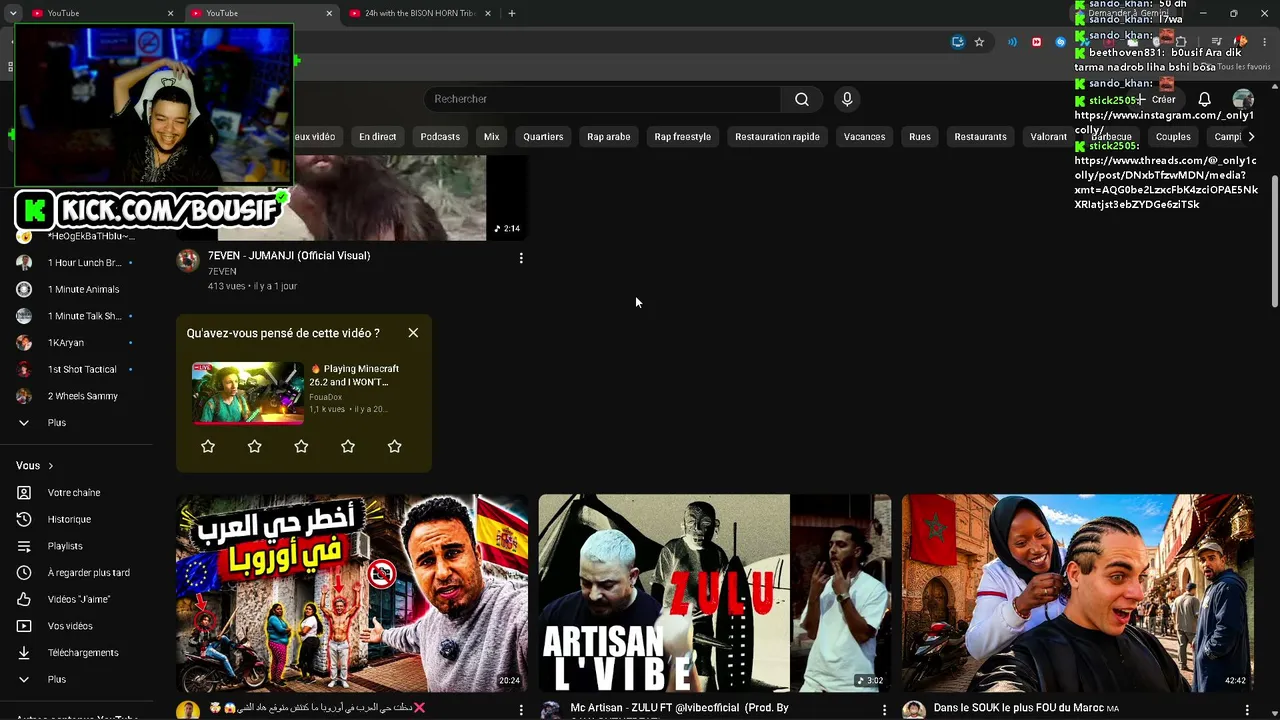1280x720 pixels.
Task: Select the Restauration rapide chip
Action: tap(777, 137)
